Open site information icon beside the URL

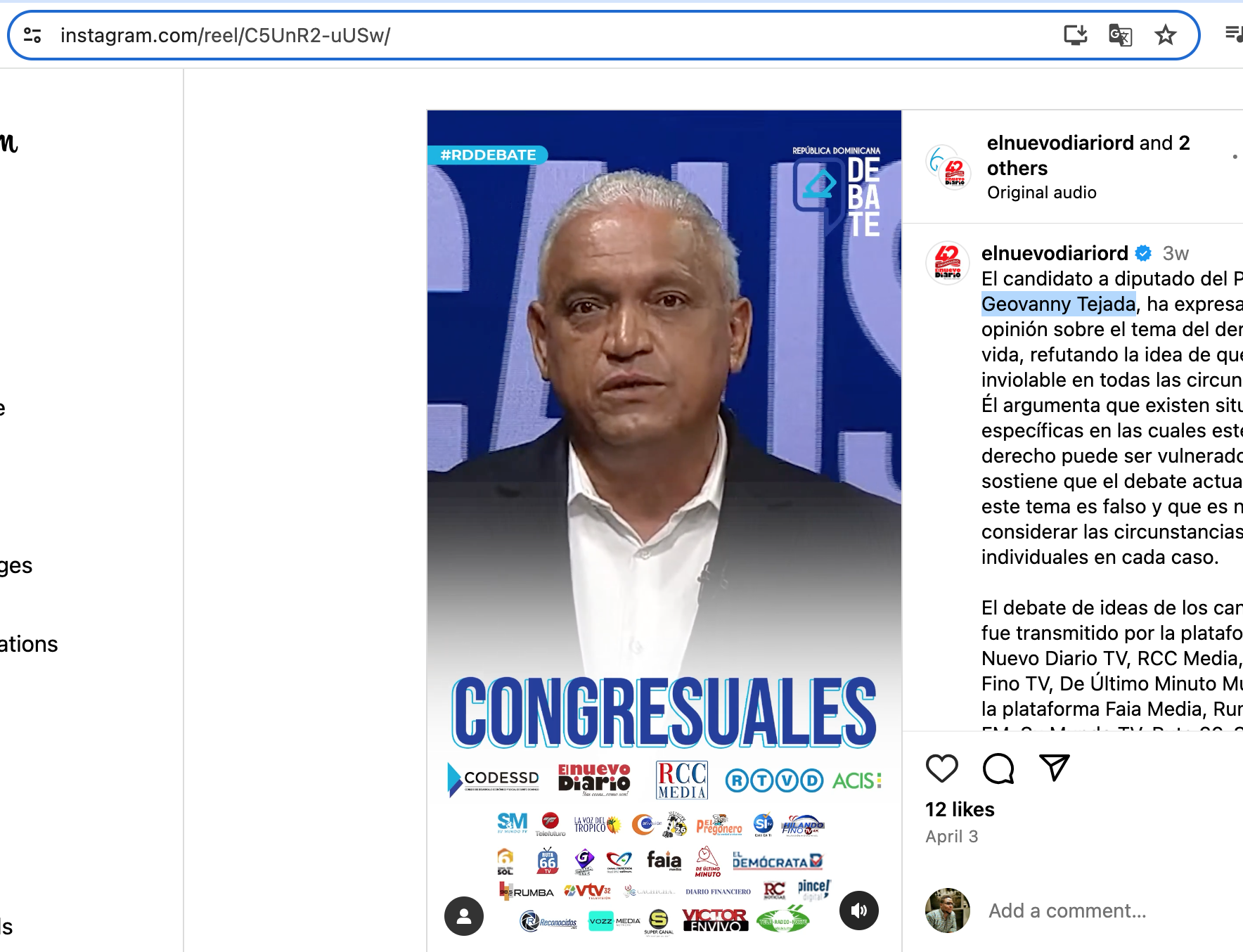tap(32, 34)
